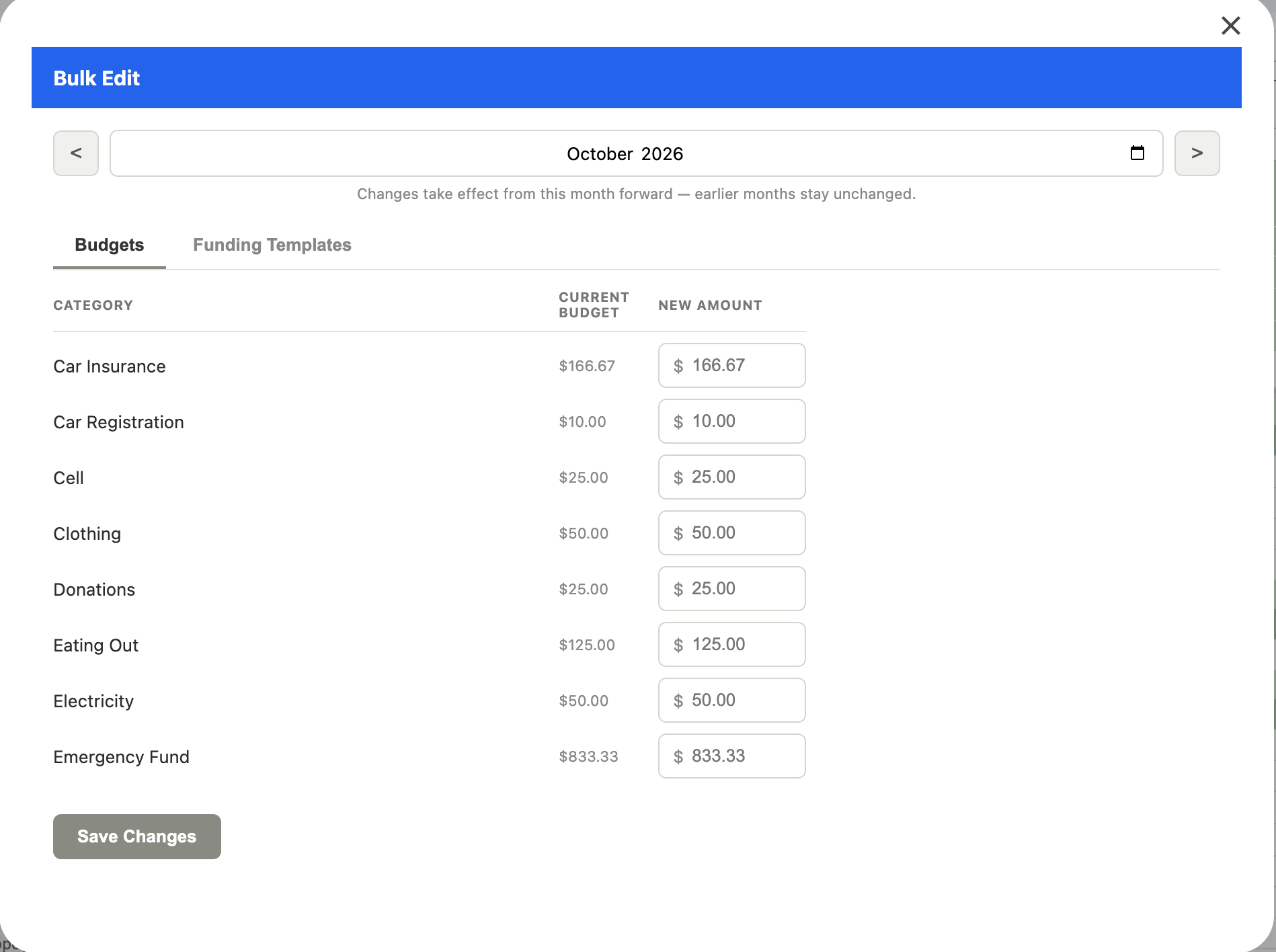
Task: Select the Car Registration category label
Action: point(118,422)
